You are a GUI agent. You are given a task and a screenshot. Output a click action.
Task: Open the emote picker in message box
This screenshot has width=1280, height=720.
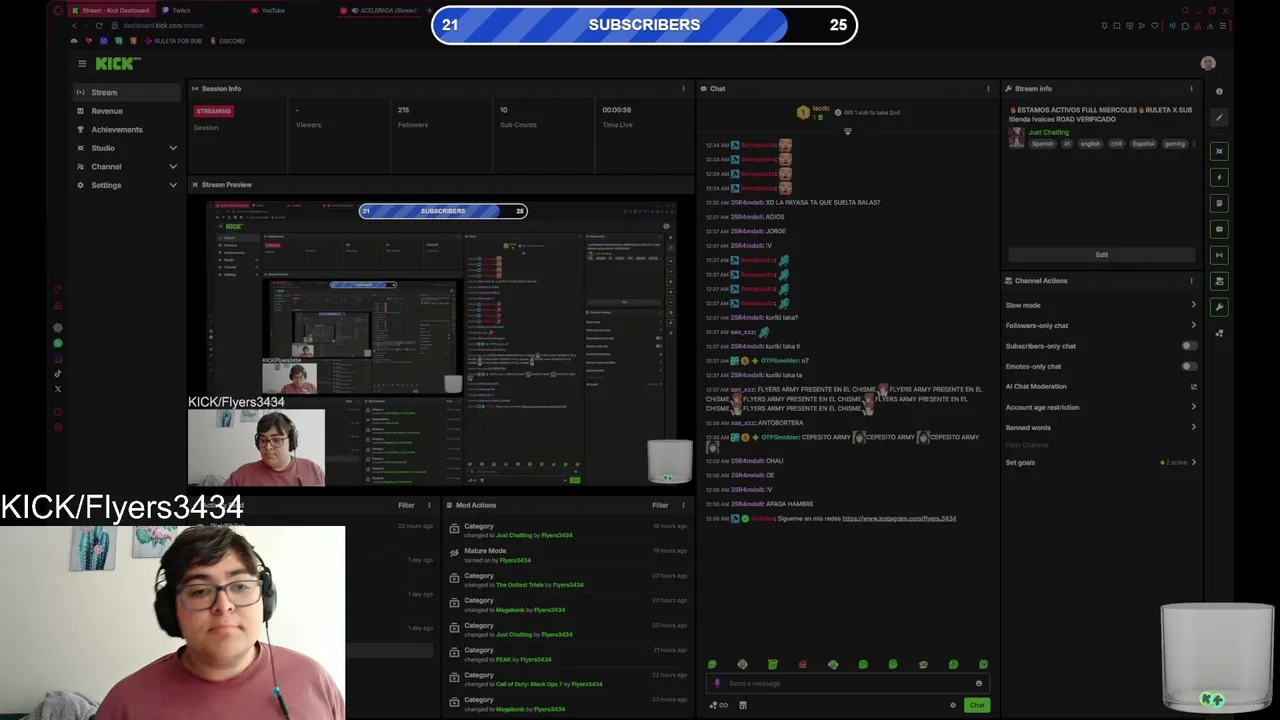click(x=979, y=683)
